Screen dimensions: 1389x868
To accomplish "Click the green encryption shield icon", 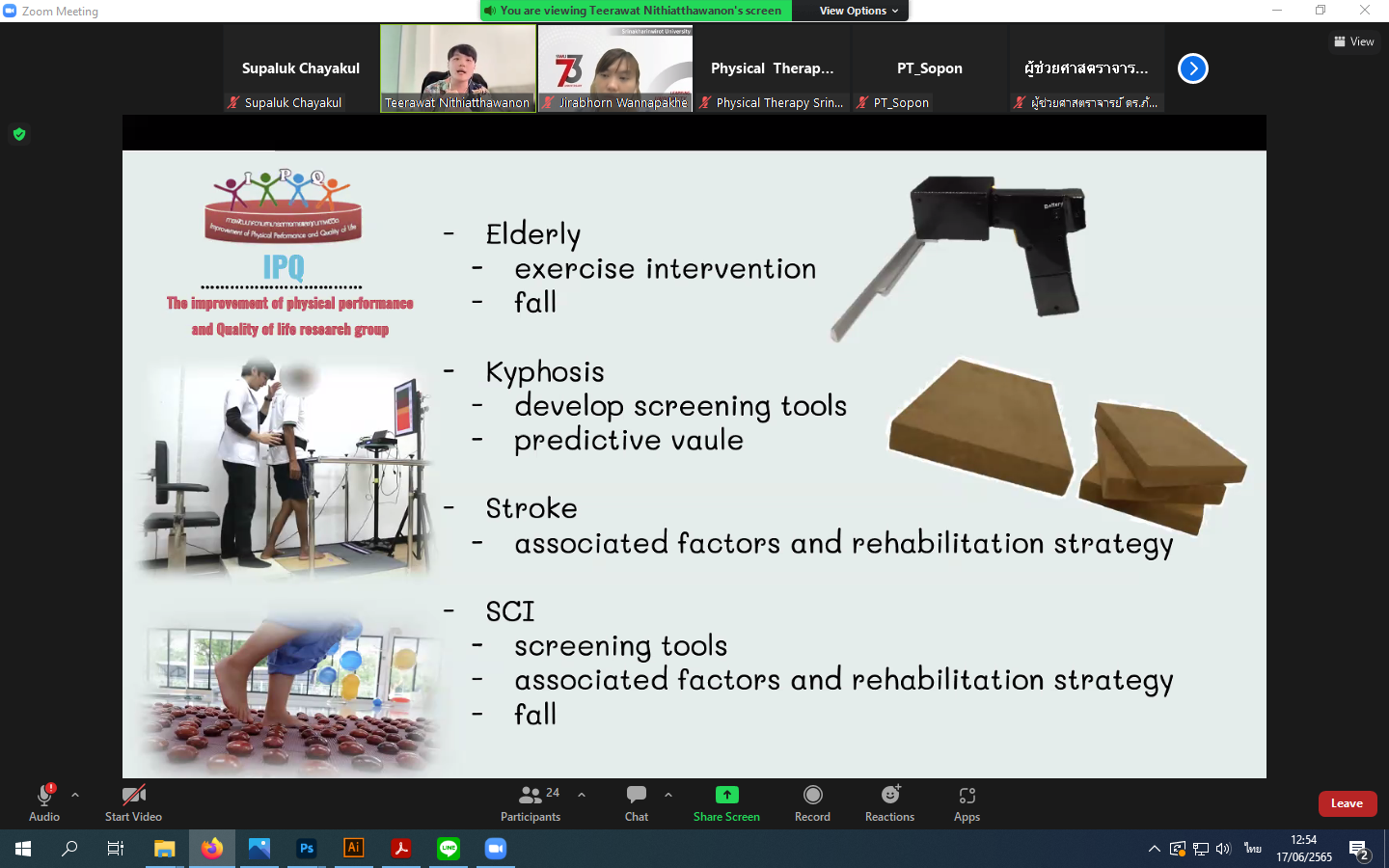I will point(19,134).
